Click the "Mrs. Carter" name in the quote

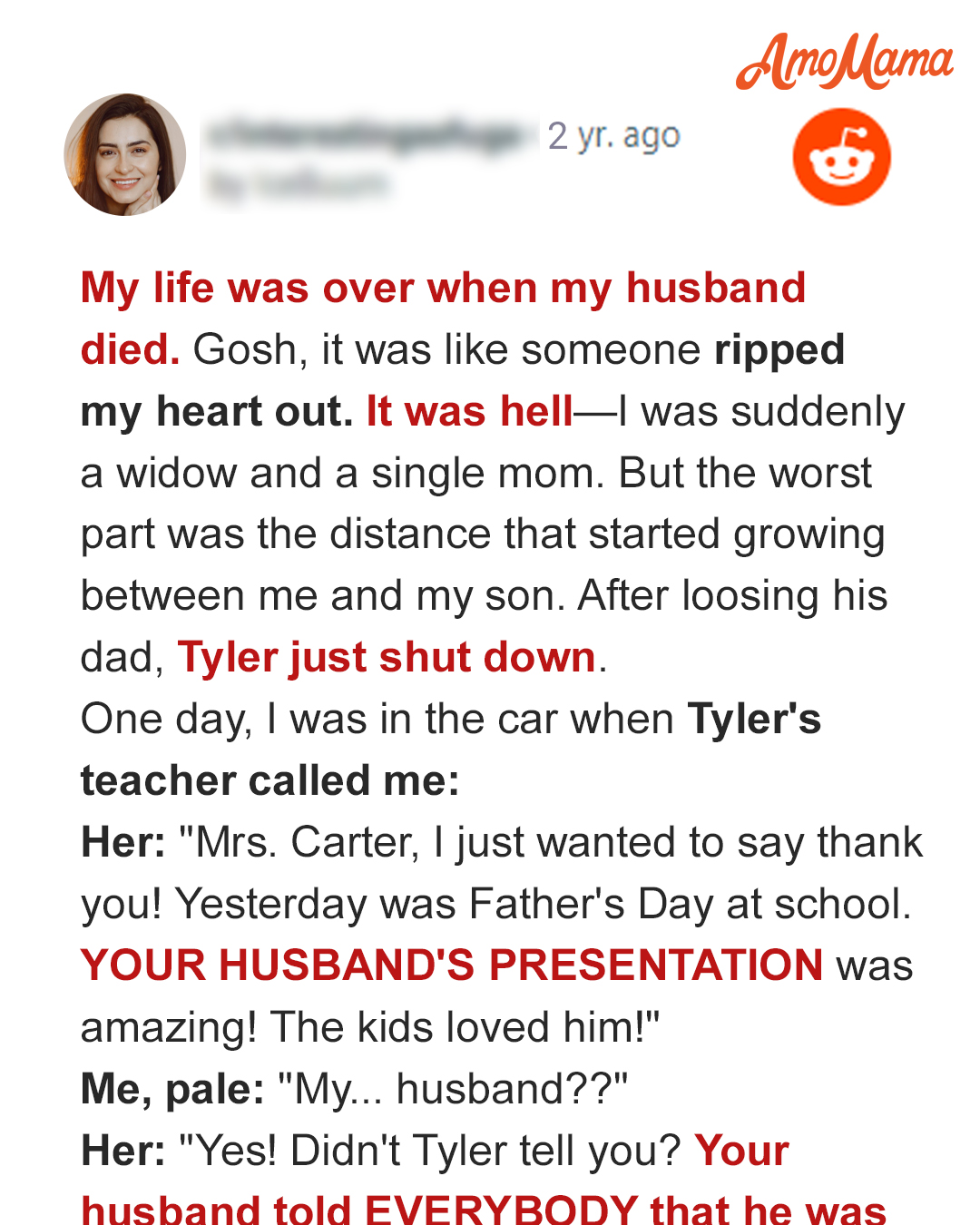[x=307, y=842]
